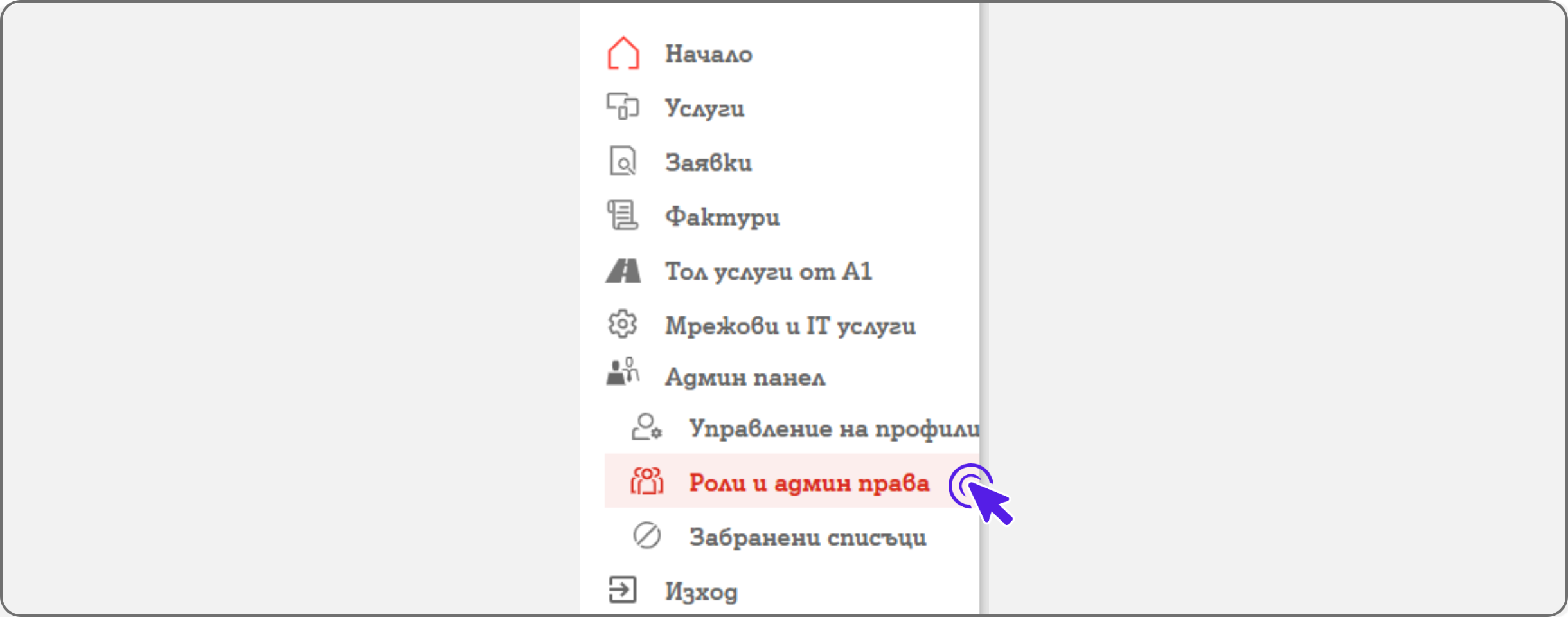Click the gear icon beside Мрежови и IT услуги
This screenshot has width=1568, height=617.
pos(622,325)
